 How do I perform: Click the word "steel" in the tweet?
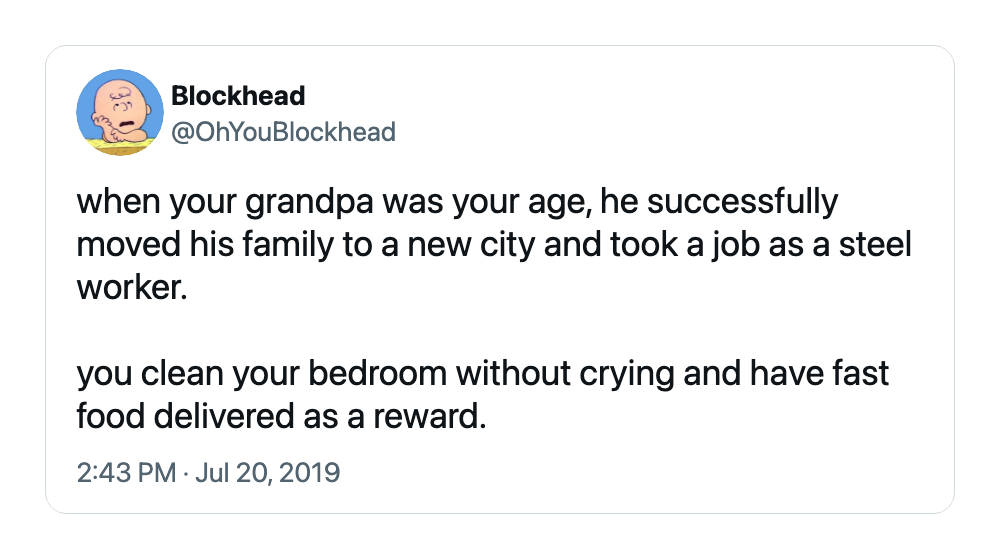(875, 245)
